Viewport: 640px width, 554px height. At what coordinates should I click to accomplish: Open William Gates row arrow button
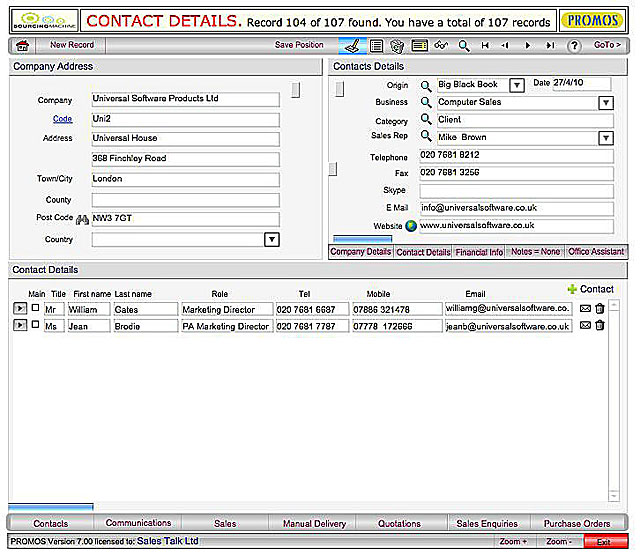pos(20,308)
